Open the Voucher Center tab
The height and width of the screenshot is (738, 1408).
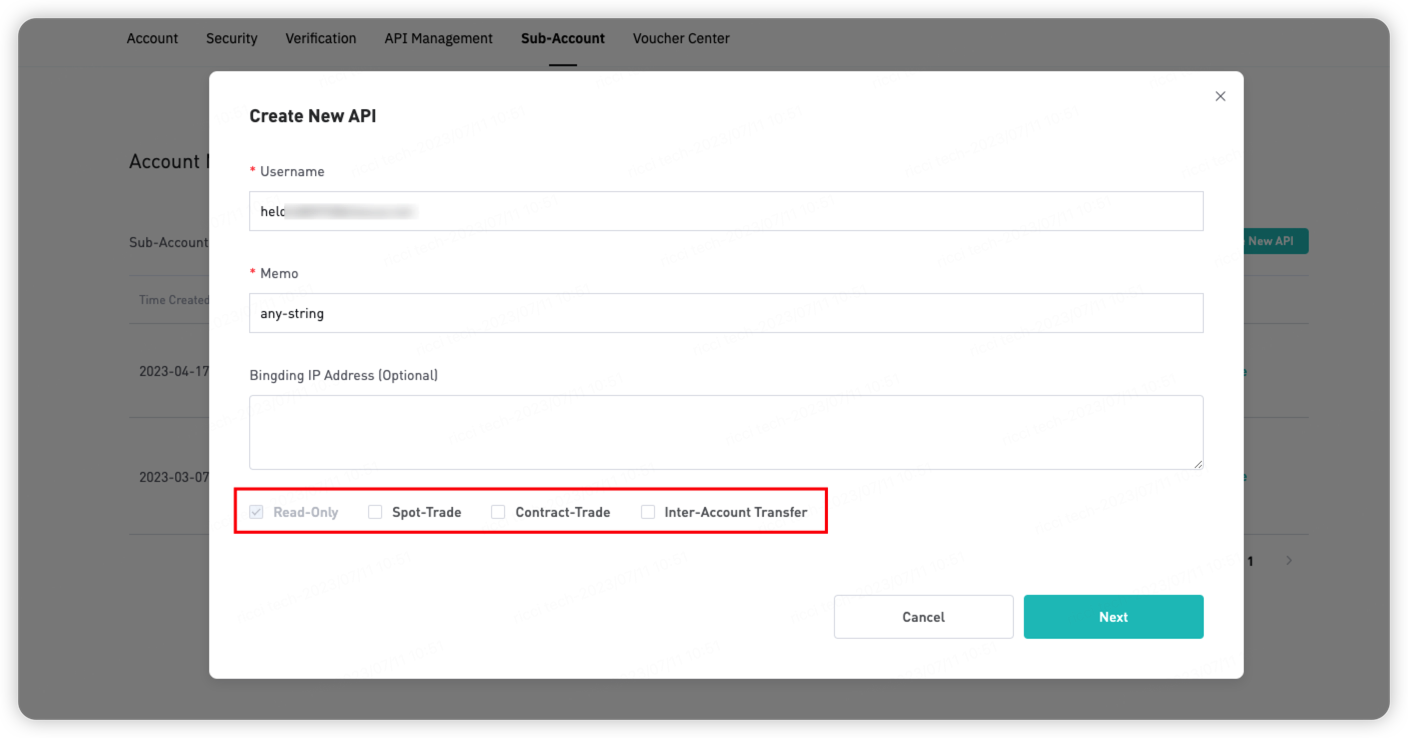(681, 38)
